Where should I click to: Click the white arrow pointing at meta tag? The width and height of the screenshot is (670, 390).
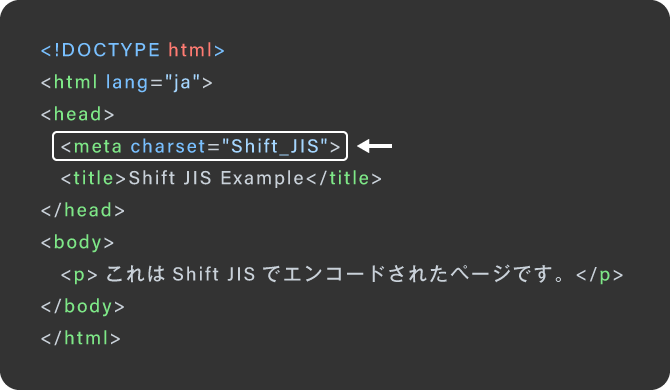[374, 146]
